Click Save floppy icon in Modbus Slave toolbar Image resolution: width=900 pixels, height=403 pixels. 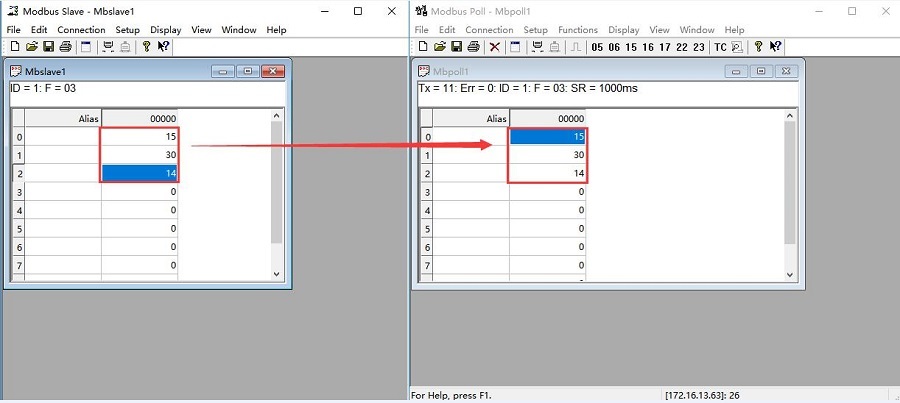(49, 46)
